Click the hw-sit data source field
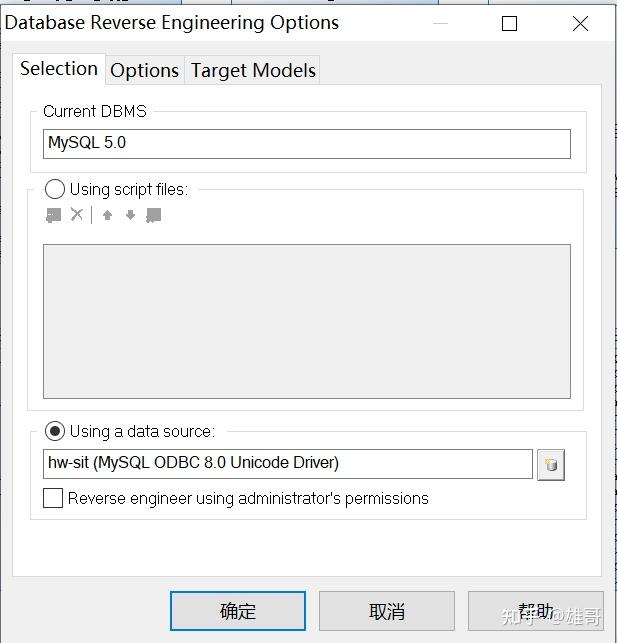 [289, 463]
